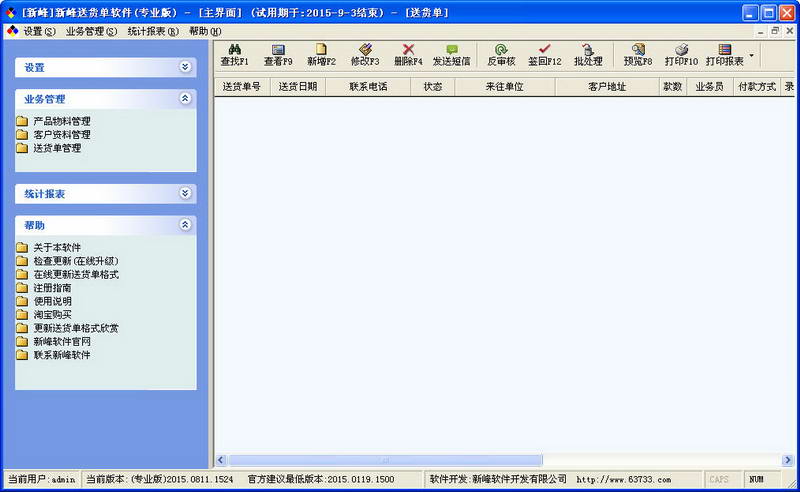Screen dimensions: 800x492
Task: Click the 反审核 un-approve icon
Action: tap(501, 50)
